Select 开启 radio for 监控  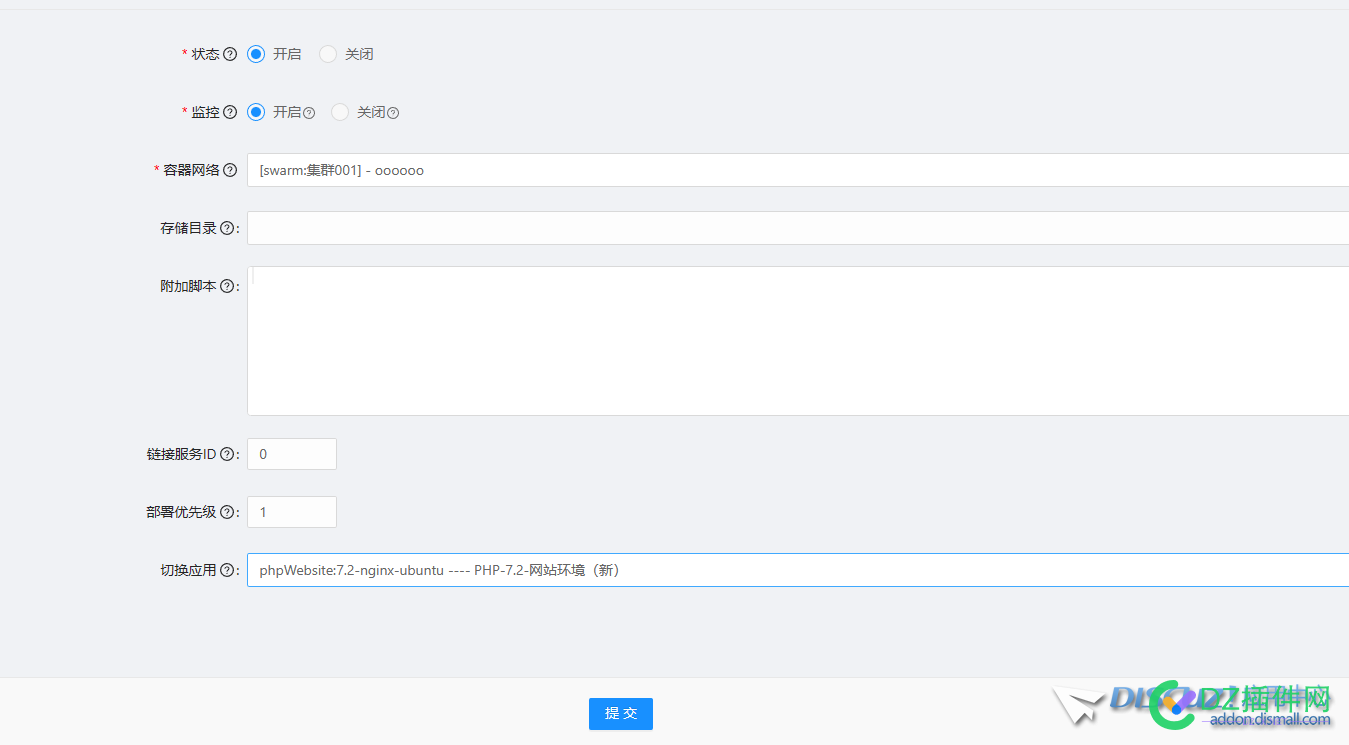coord(256,112)
